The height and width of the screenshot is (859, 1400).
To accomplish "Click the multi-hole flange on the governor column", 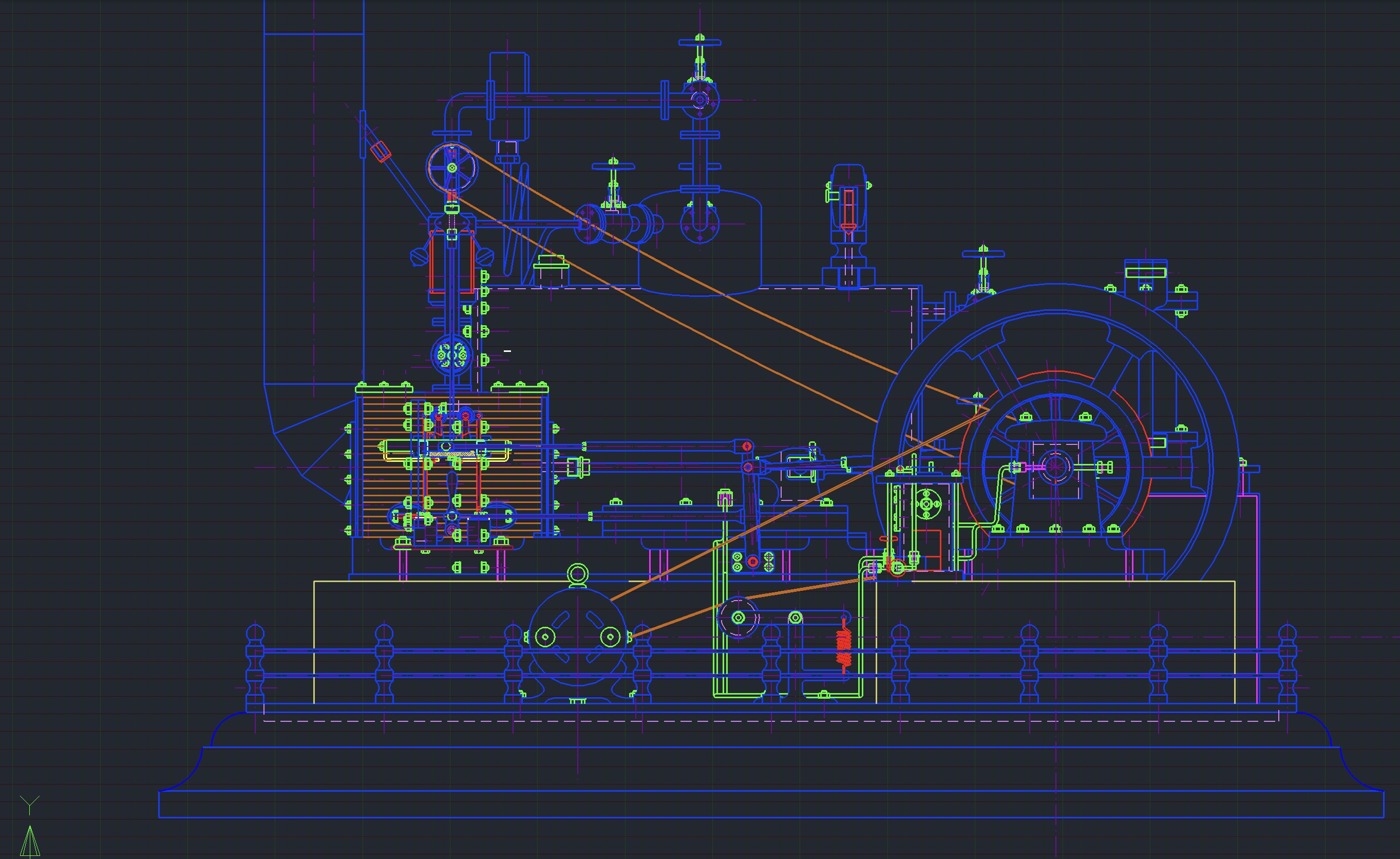I will click(452, 356).
